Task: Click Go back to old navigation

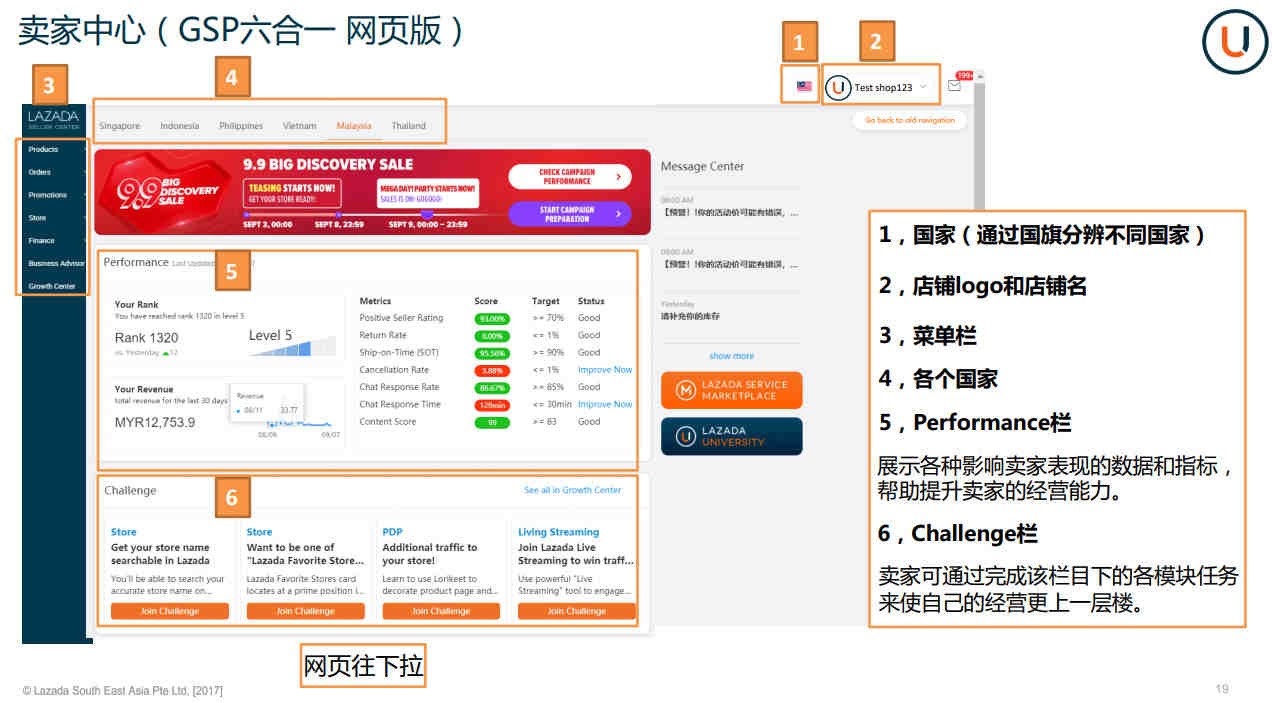Action: point(909,120)
